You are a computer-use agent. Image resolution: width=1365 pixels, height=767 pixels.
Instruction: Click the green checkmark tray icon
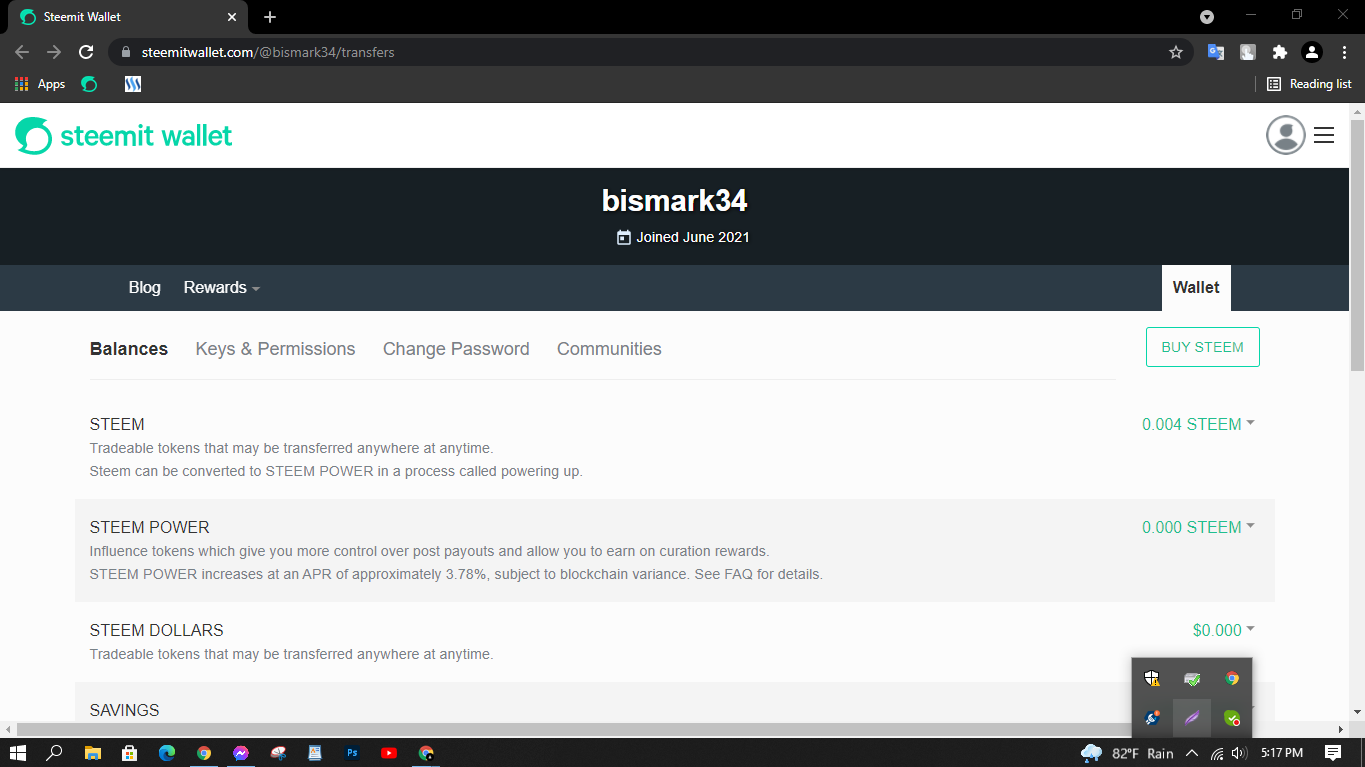[x=1232, y=718]
